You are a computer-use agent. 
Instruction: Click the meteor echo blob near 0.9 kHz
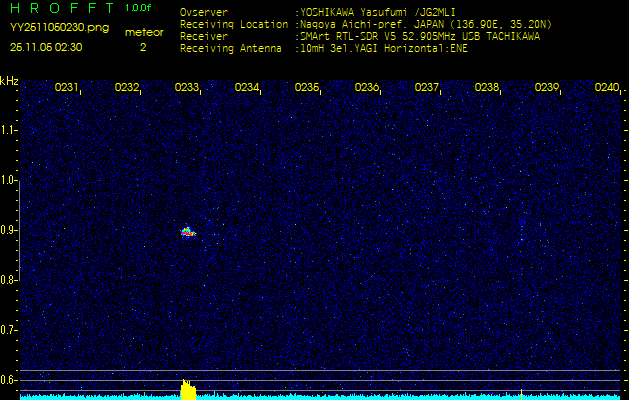pyautogui.click(x=187, y=231)
